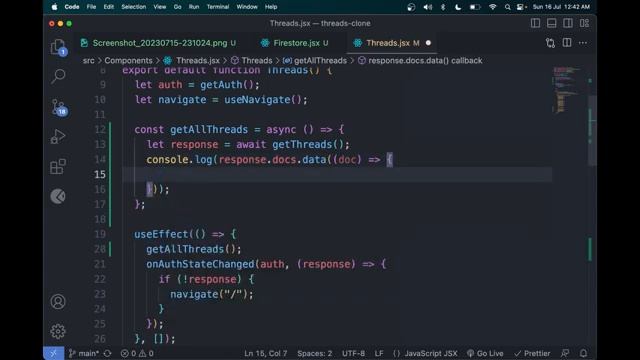
Task: Open the Threads function breadcrumb
Action: point(251,60)
